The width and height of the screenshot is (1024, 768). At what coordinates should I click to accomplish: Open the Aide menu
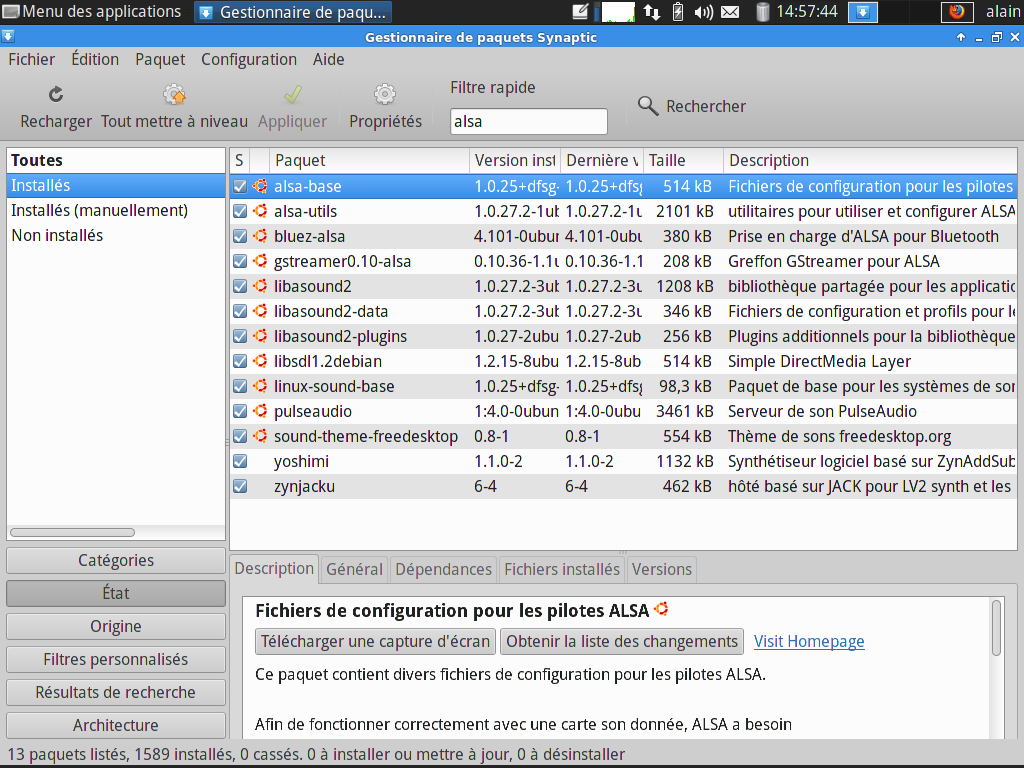coord(328,59)
